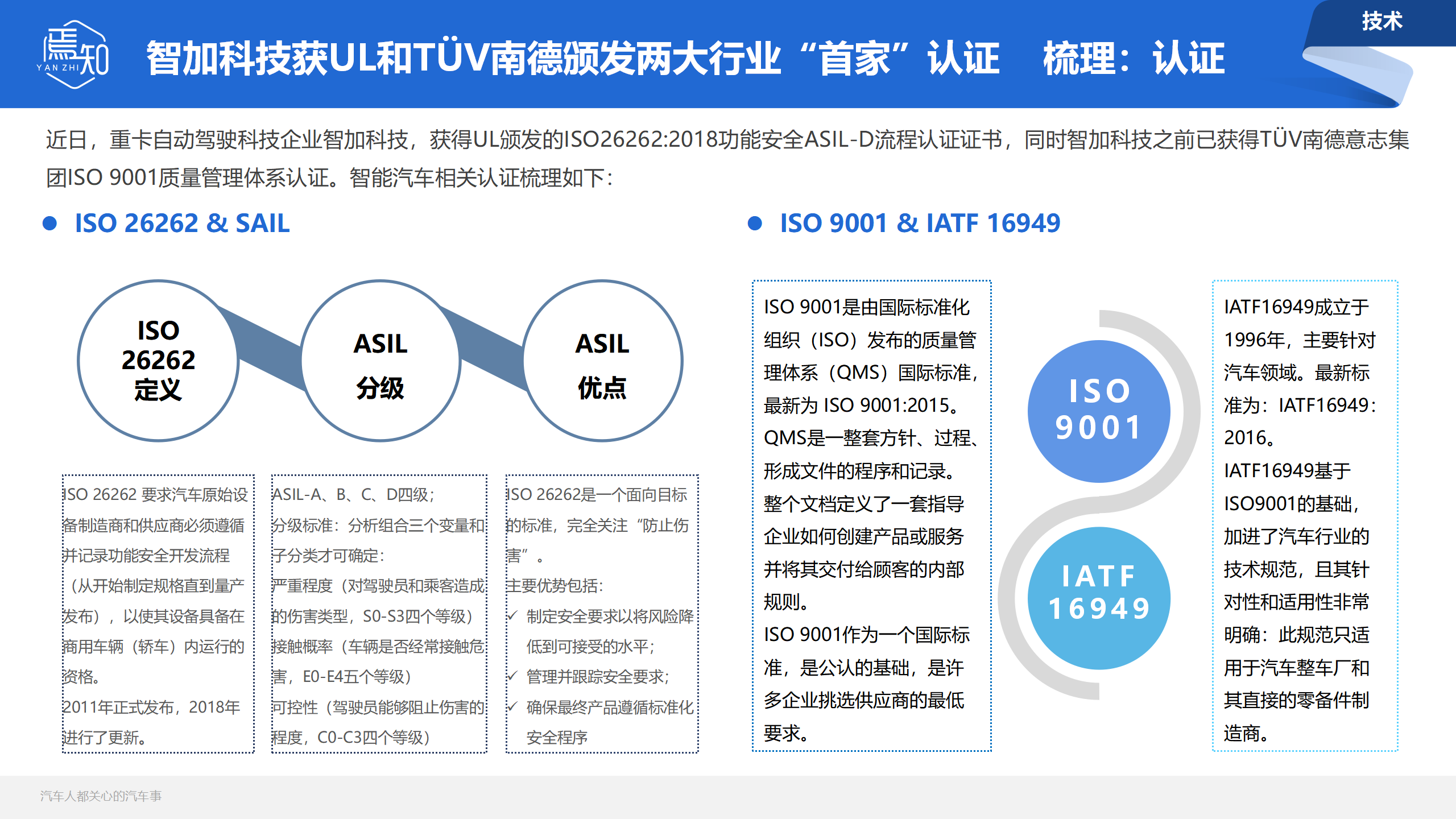The height and width of the screenshot is (819, 1456).
Task: Click the heading ISO 9001 & IATF 16949
Action: click(920, 222)
